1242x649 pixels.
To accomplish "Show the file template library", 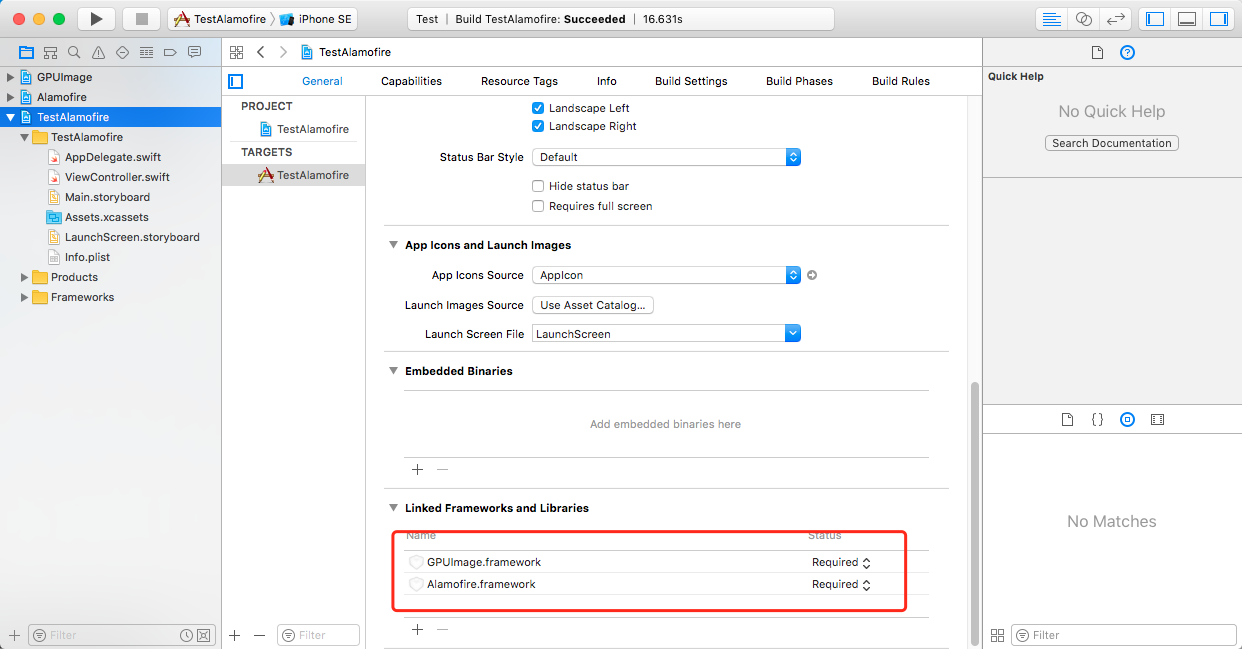I will pyautogui.click(x=1067, y=420).
